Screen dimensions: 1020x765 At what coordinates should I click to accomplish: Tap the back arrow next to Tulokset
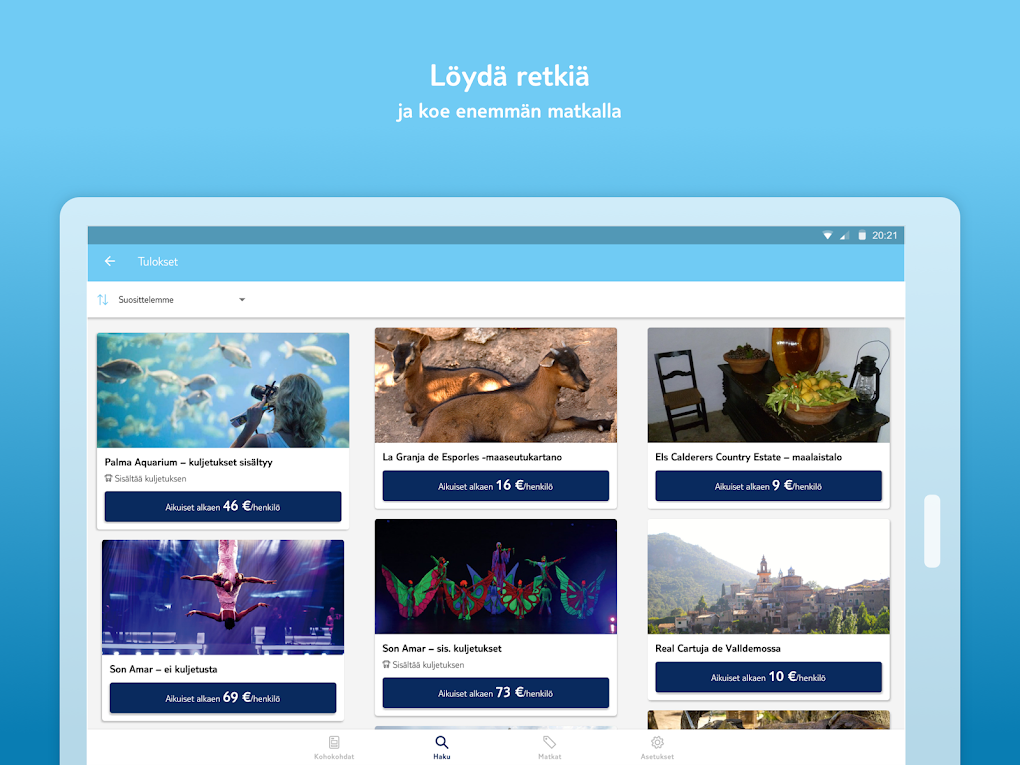(x=110, y=262)
